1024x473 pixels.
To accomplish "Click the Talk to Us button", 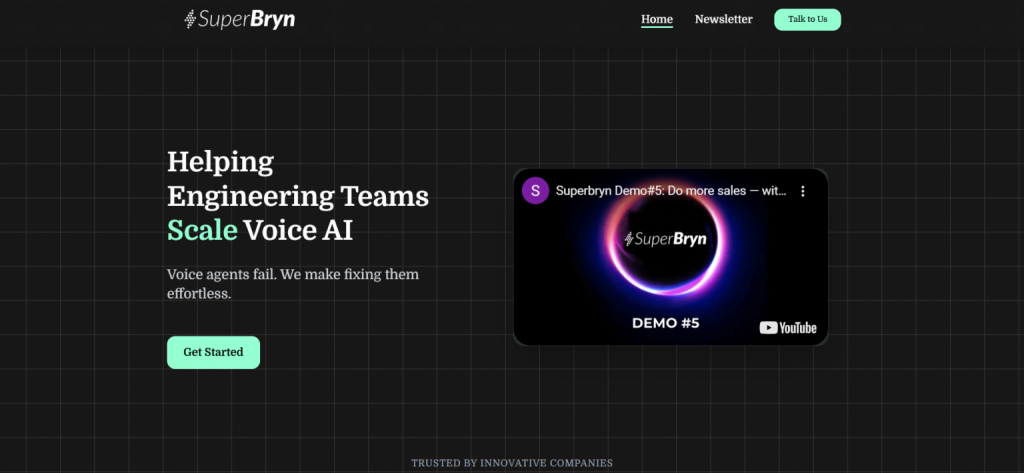I will point(807,20).
